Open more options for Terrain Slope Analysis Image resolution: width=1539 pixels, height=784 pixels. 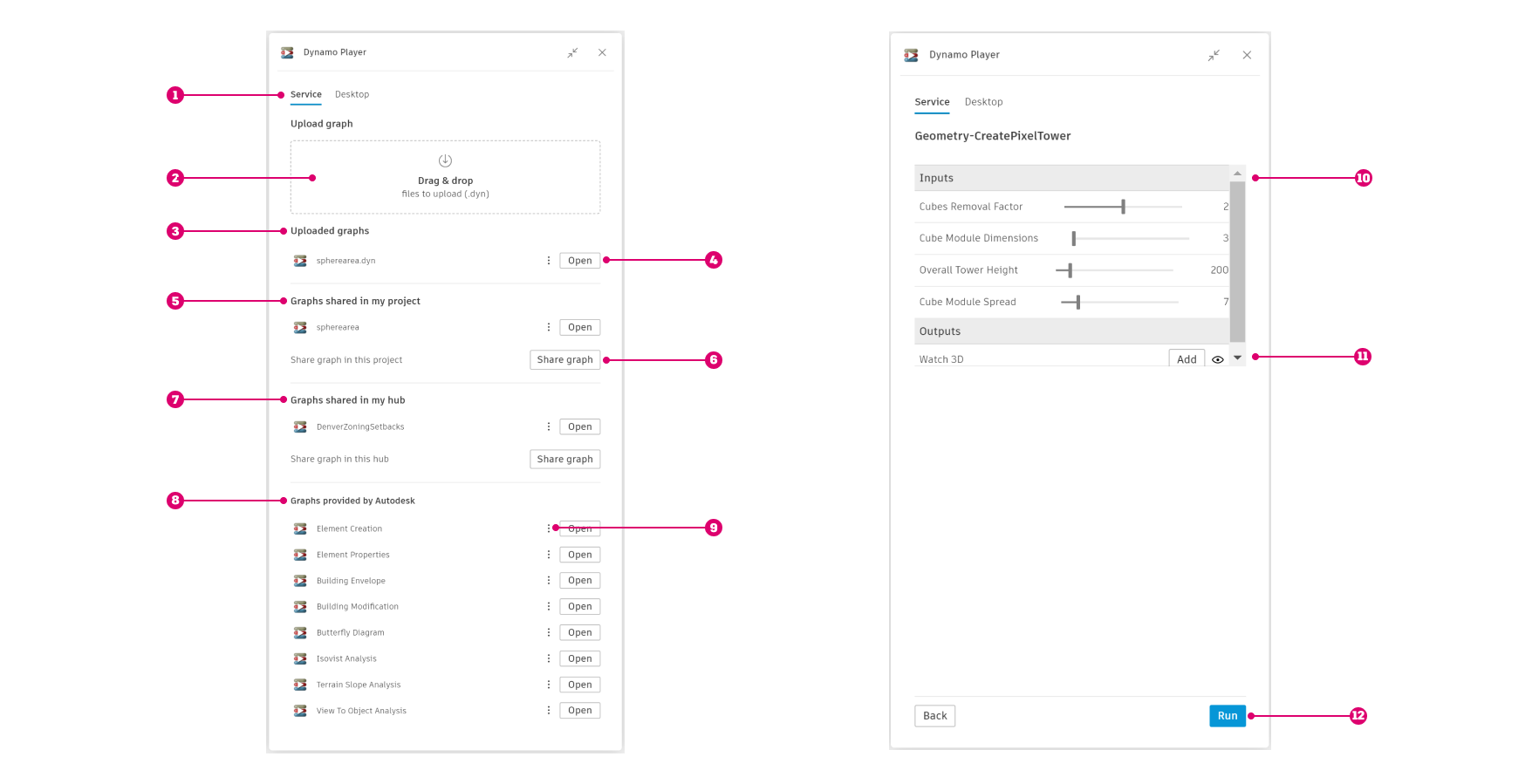[548, 685]
